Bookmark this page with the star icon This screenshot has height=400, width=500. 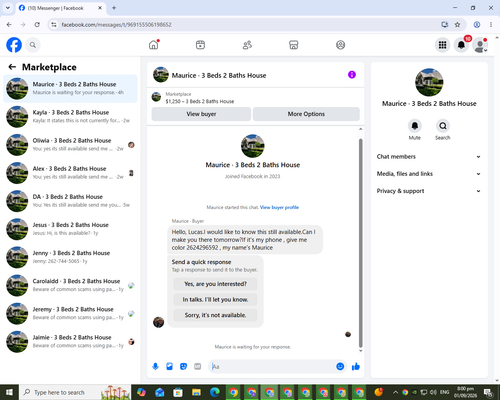(457, 25)
